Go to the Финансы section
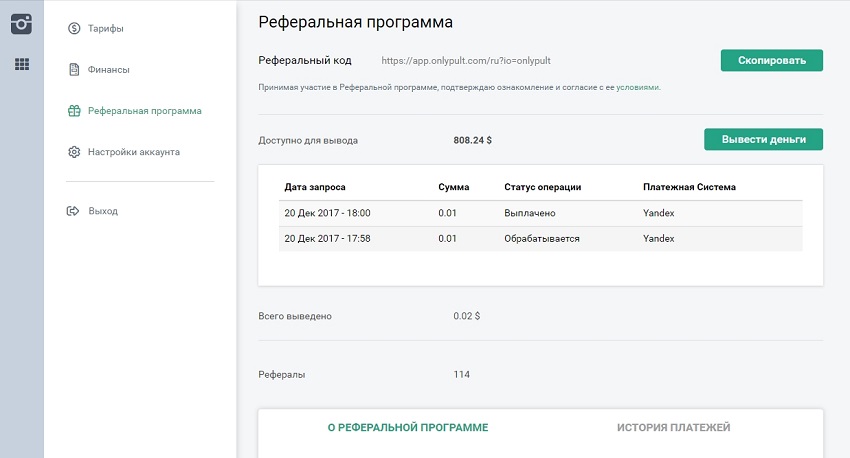 [108, 69]
